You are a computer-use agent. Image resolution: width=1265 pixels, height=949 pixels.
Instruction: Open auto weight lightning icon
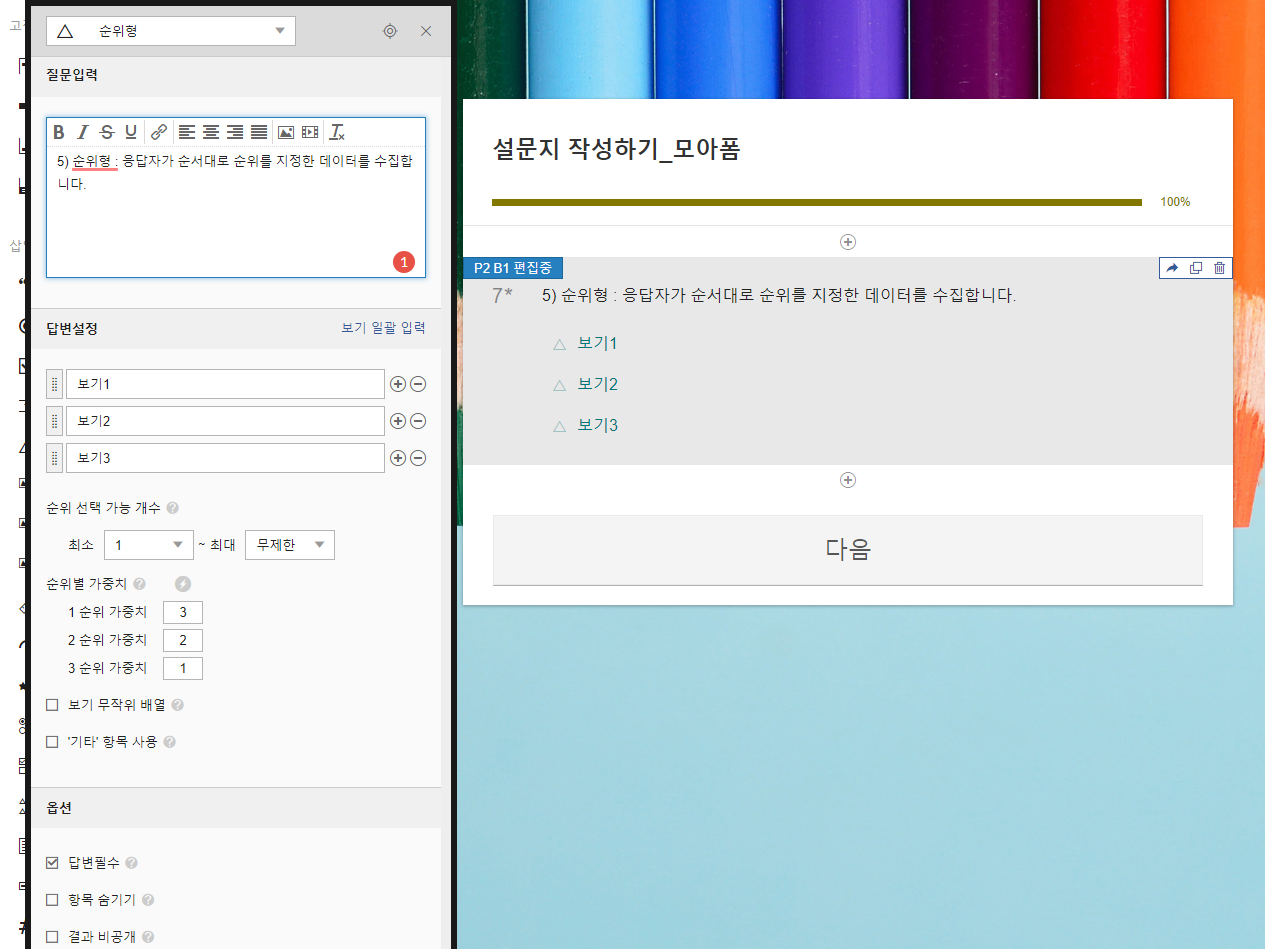coord(182,584)
